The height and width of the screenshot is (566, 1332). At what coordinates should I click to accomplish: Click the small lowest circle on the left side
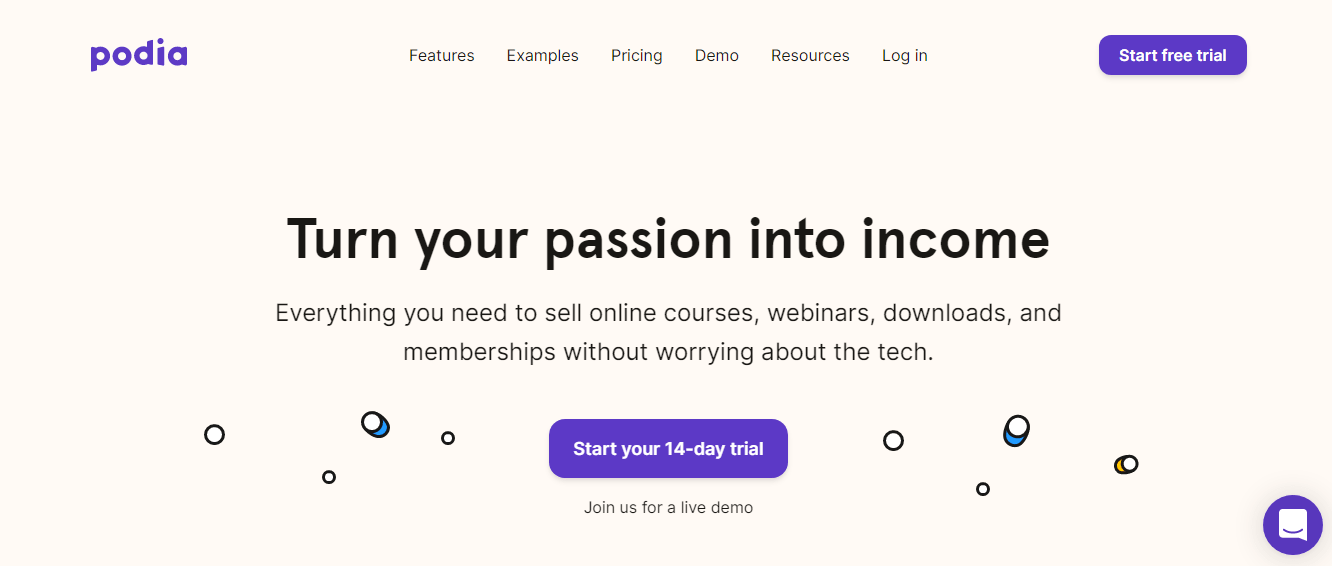(x=329, y=477)
